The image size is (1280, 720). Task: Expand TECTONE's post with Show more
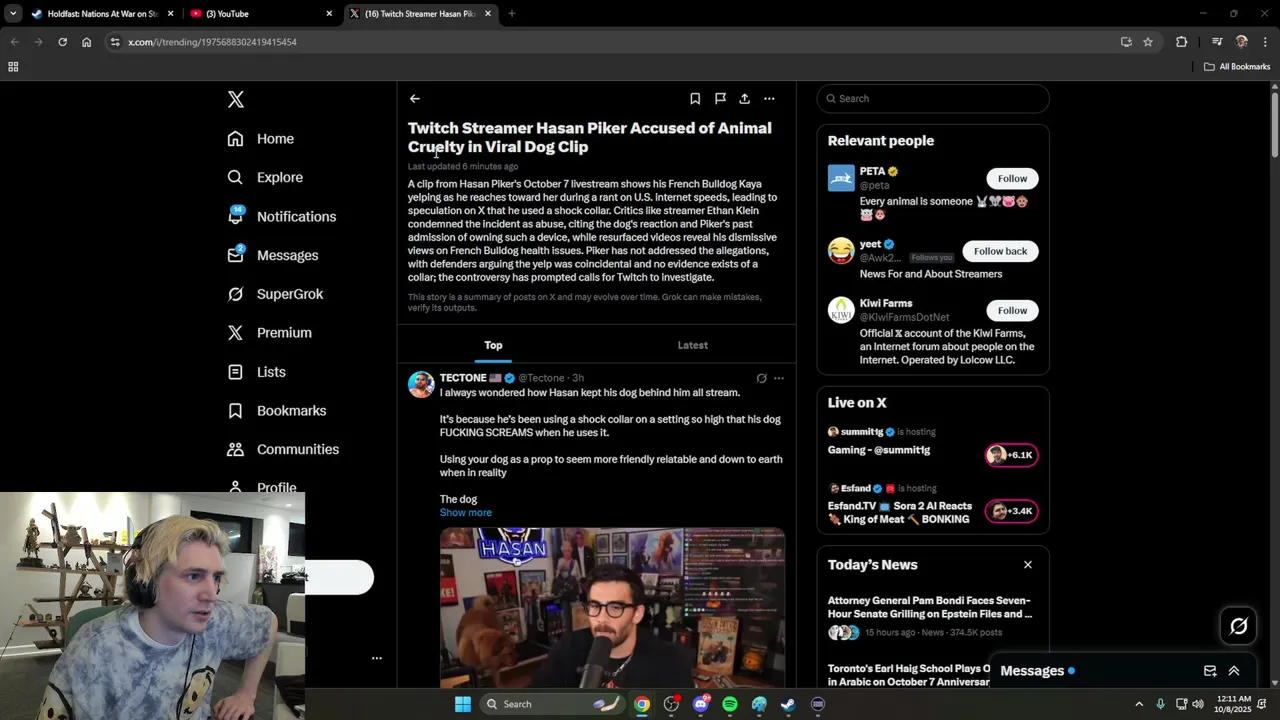tap(465, 513)
